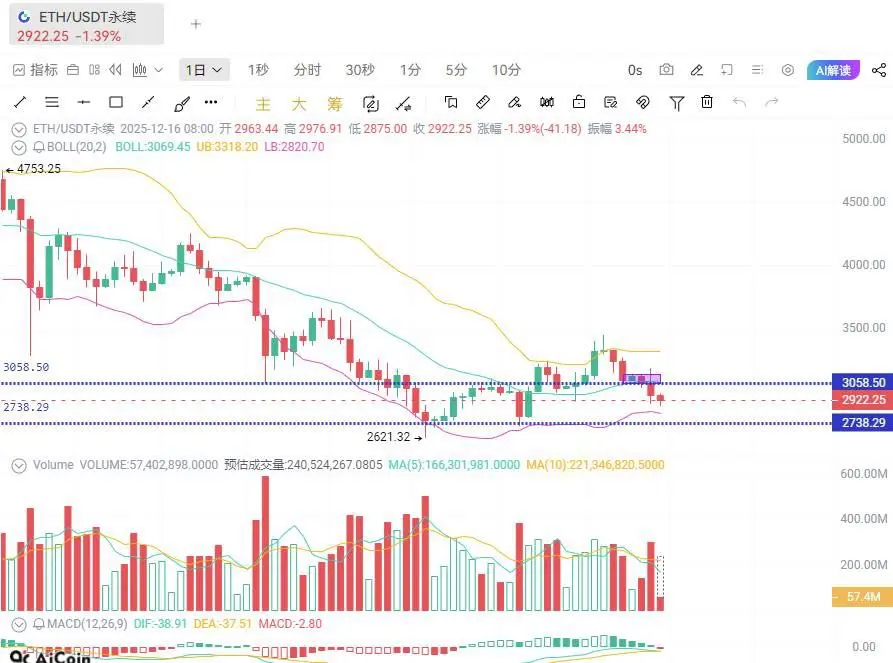Take a chart screenshot with camera icon

point(666,69)
